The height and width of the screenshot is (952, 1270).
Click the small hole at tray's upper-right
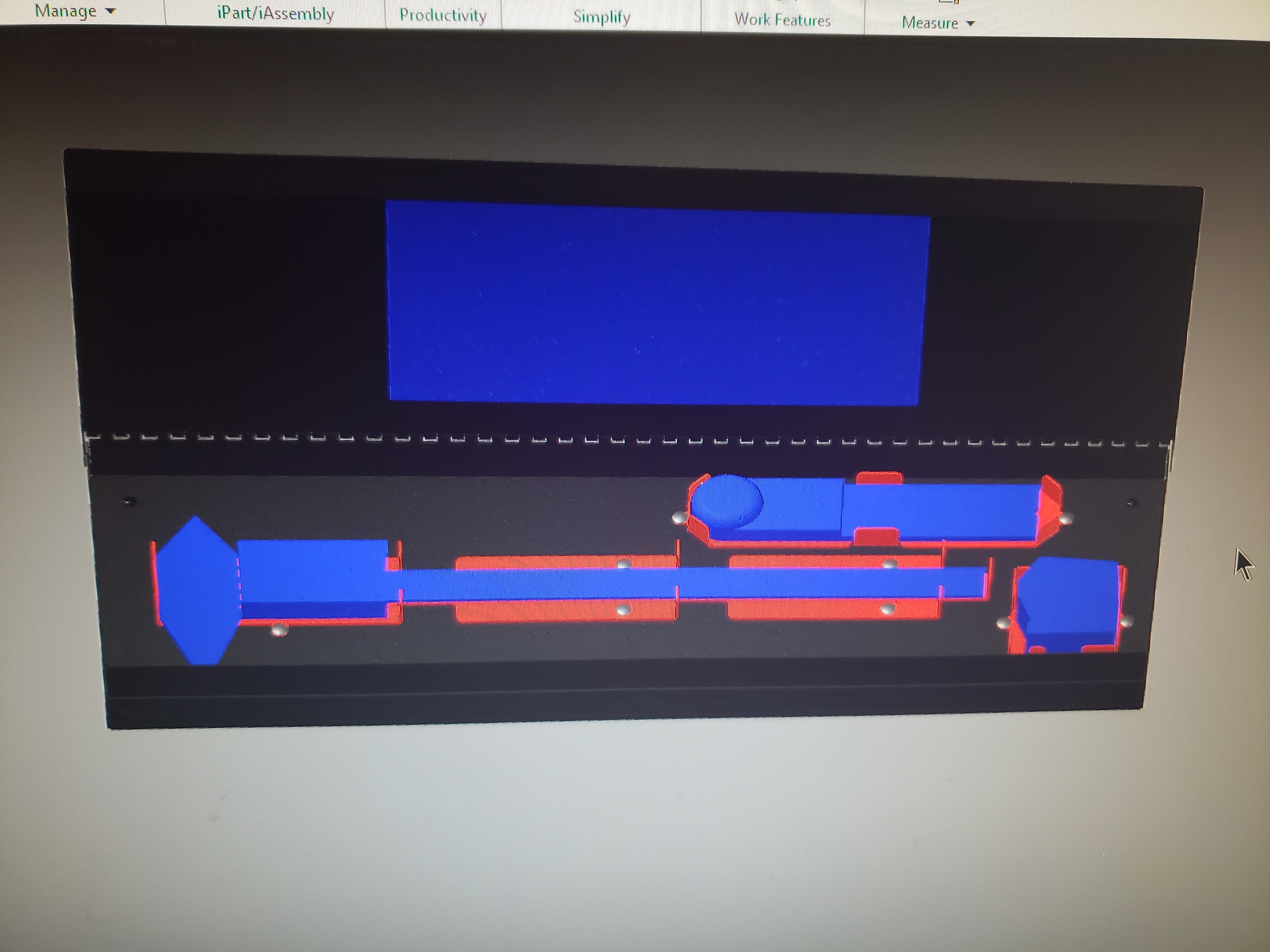click(1132, 503)
